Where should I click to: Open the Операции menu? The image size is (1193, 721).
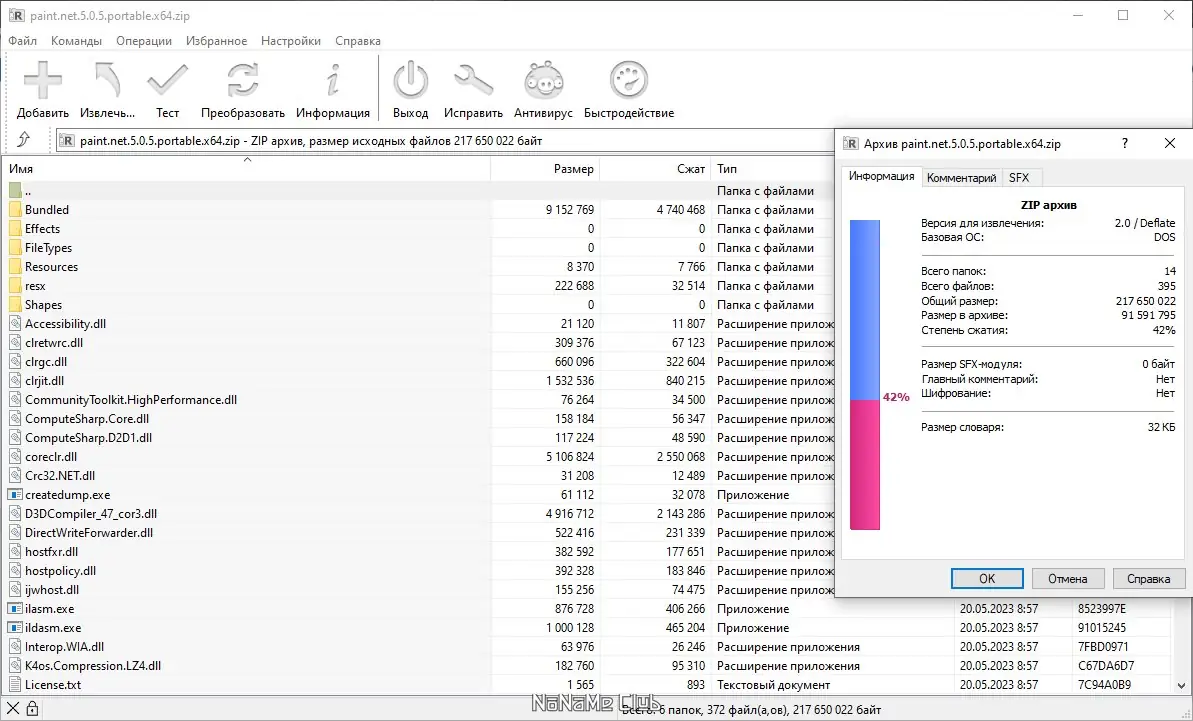[x=144, y=41]
